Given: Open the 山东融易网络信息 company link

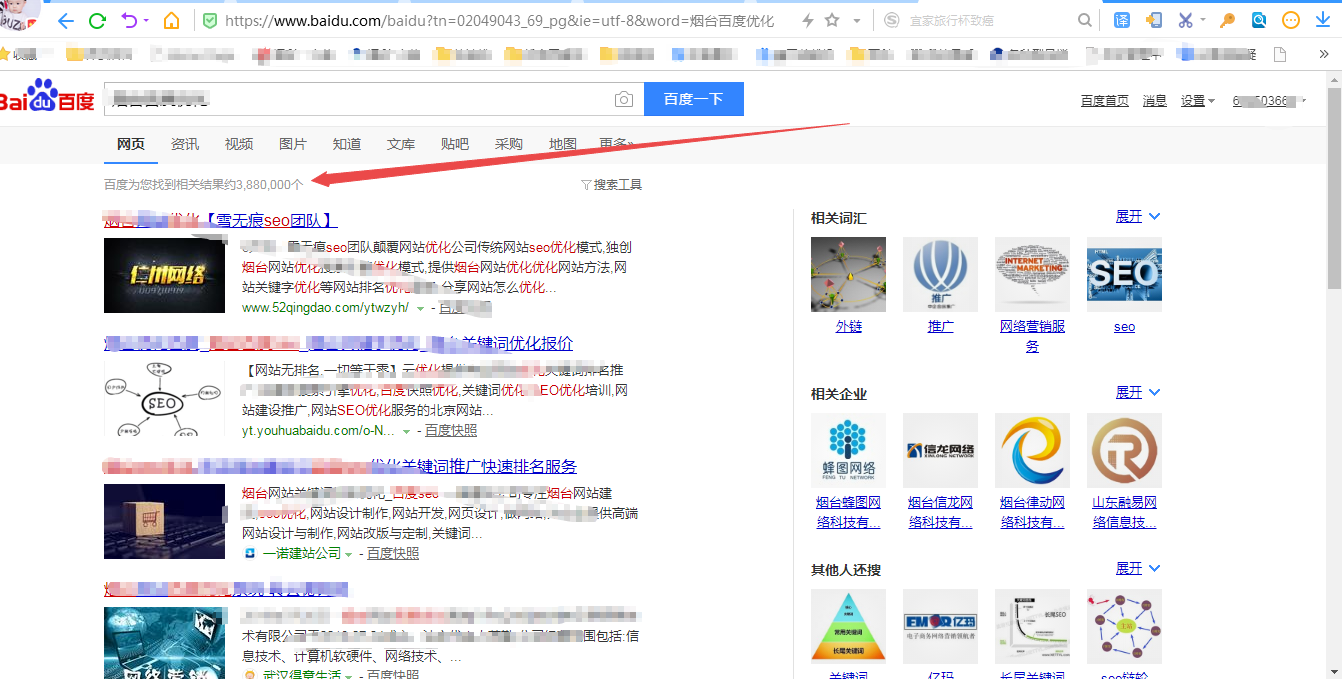Looking at the screenshot, I should (x=1124, y=512).
